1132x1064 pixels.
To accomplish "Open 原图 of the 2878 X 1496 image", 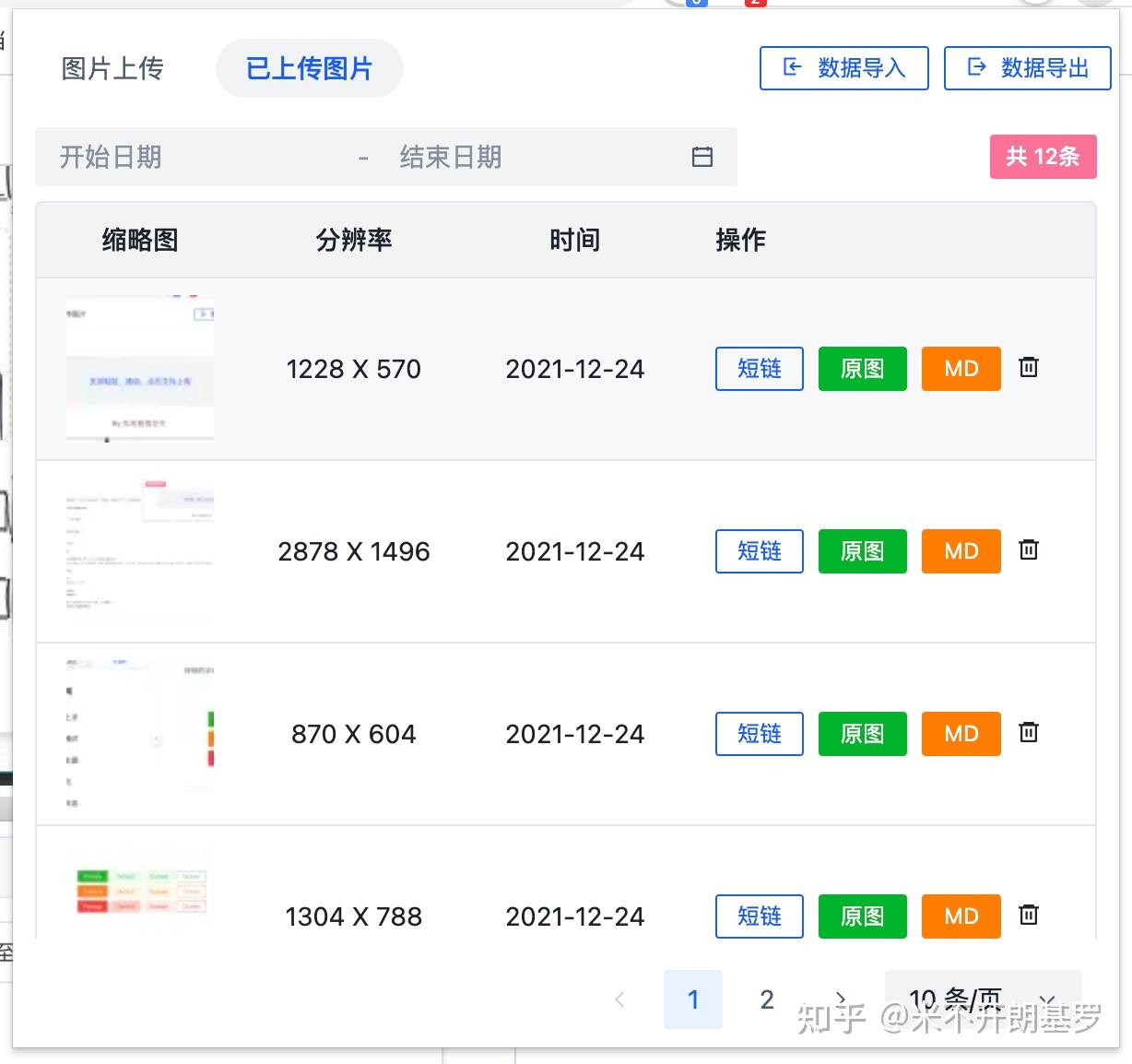I will coord(863,551).
